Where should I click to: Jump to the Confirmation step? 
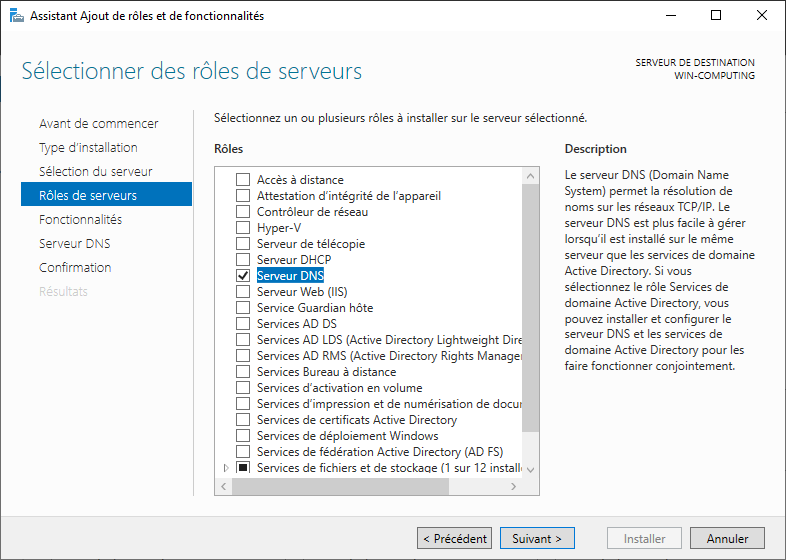[x=75, y=267]
